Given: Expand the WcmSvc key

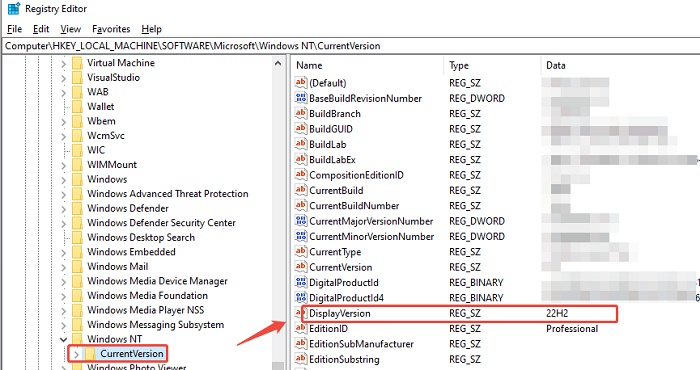Looking at the screenshot, I should click(63, 137).
